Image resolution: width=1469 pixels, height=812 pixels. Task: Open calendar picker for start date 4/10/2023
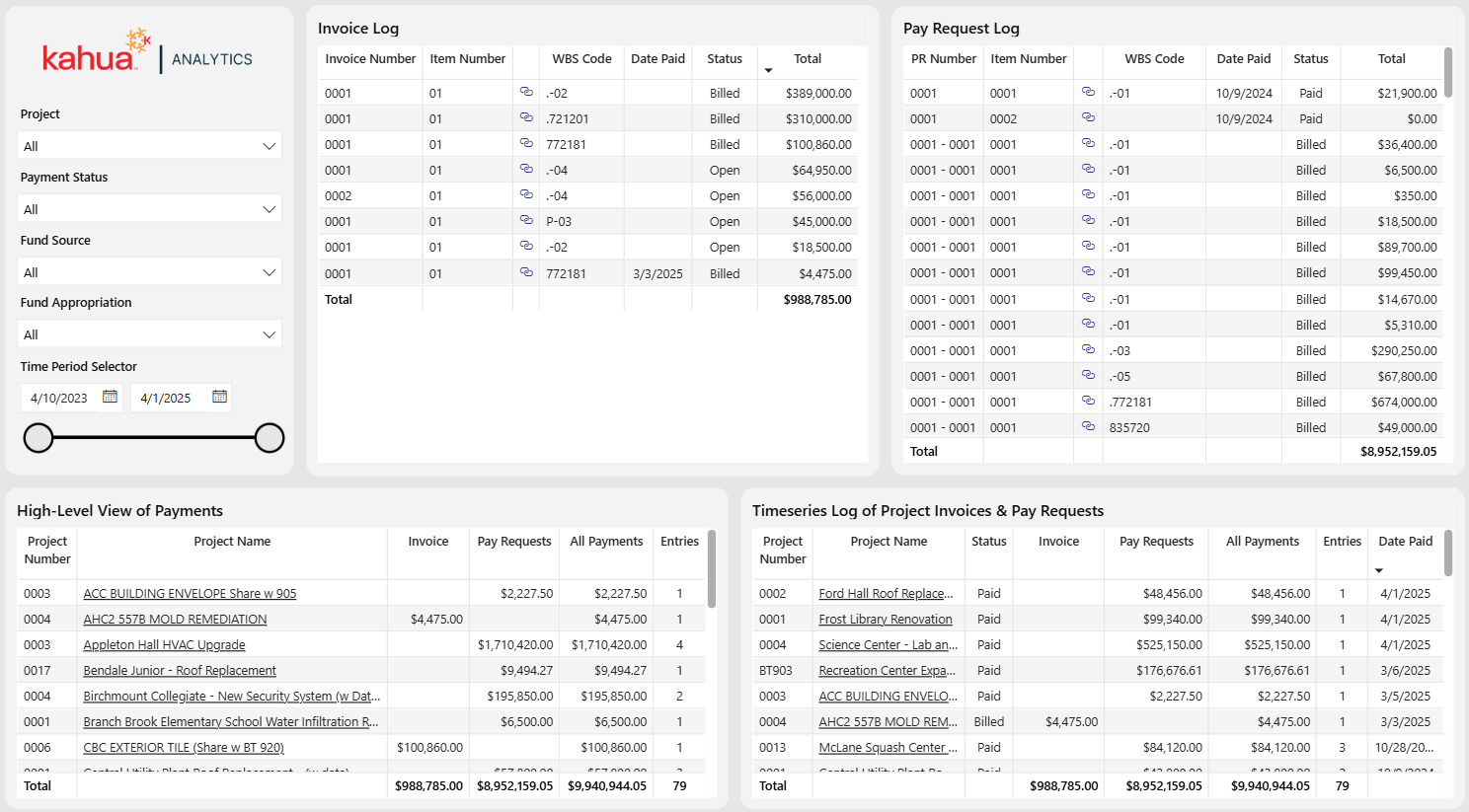point(110,398)
